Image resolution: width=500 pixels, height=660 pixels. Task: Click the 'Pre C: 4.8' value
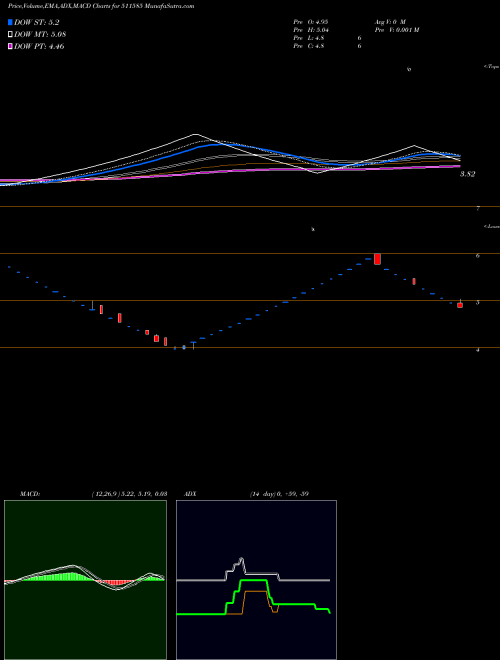[x=309, y=46]
